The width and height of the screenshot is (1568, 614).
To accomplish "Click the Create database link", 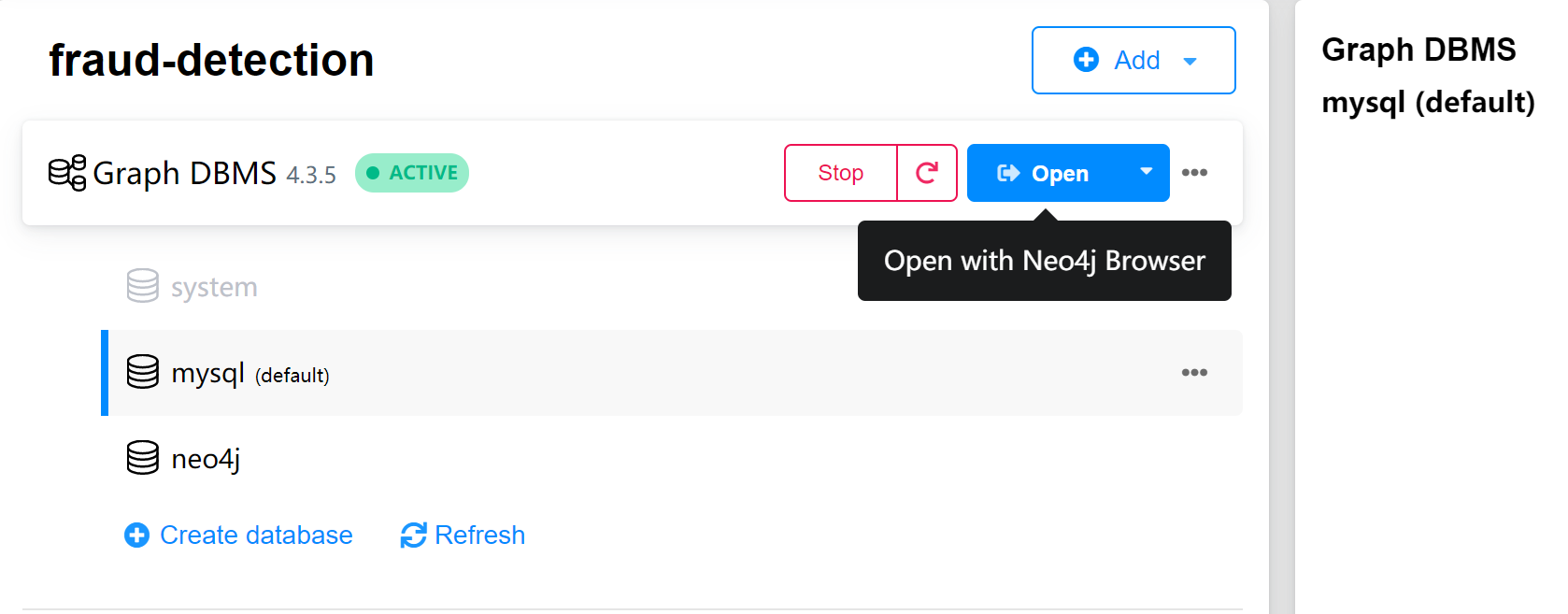I will point(256,535).
